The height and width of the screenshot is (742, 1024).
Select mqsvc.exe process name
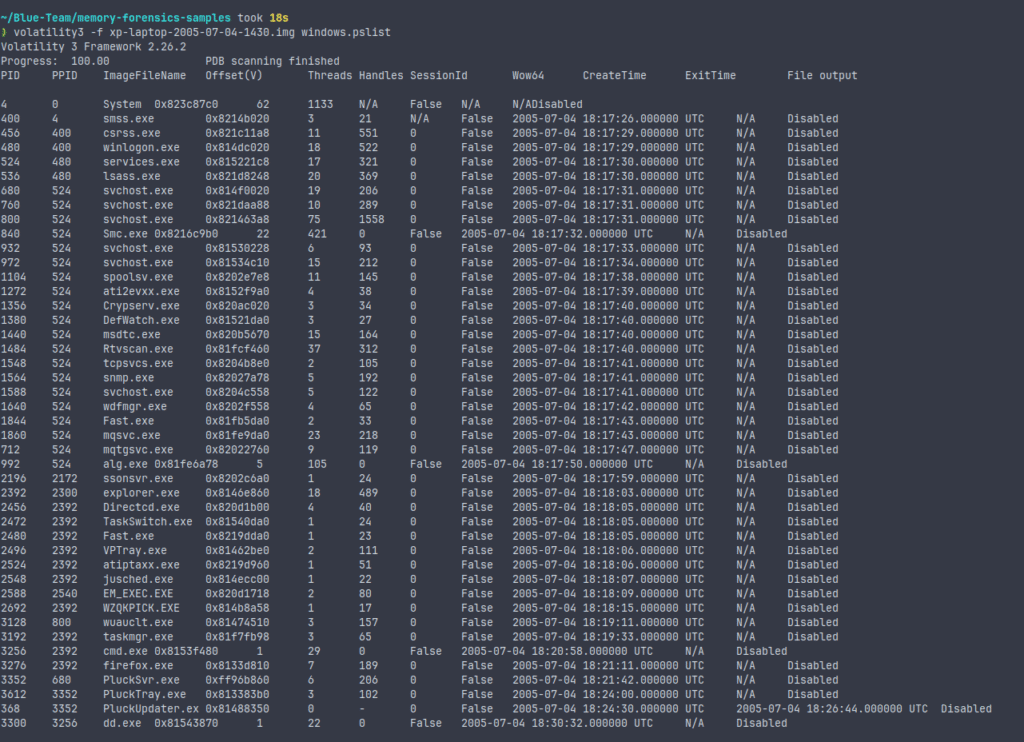(131, 435)
